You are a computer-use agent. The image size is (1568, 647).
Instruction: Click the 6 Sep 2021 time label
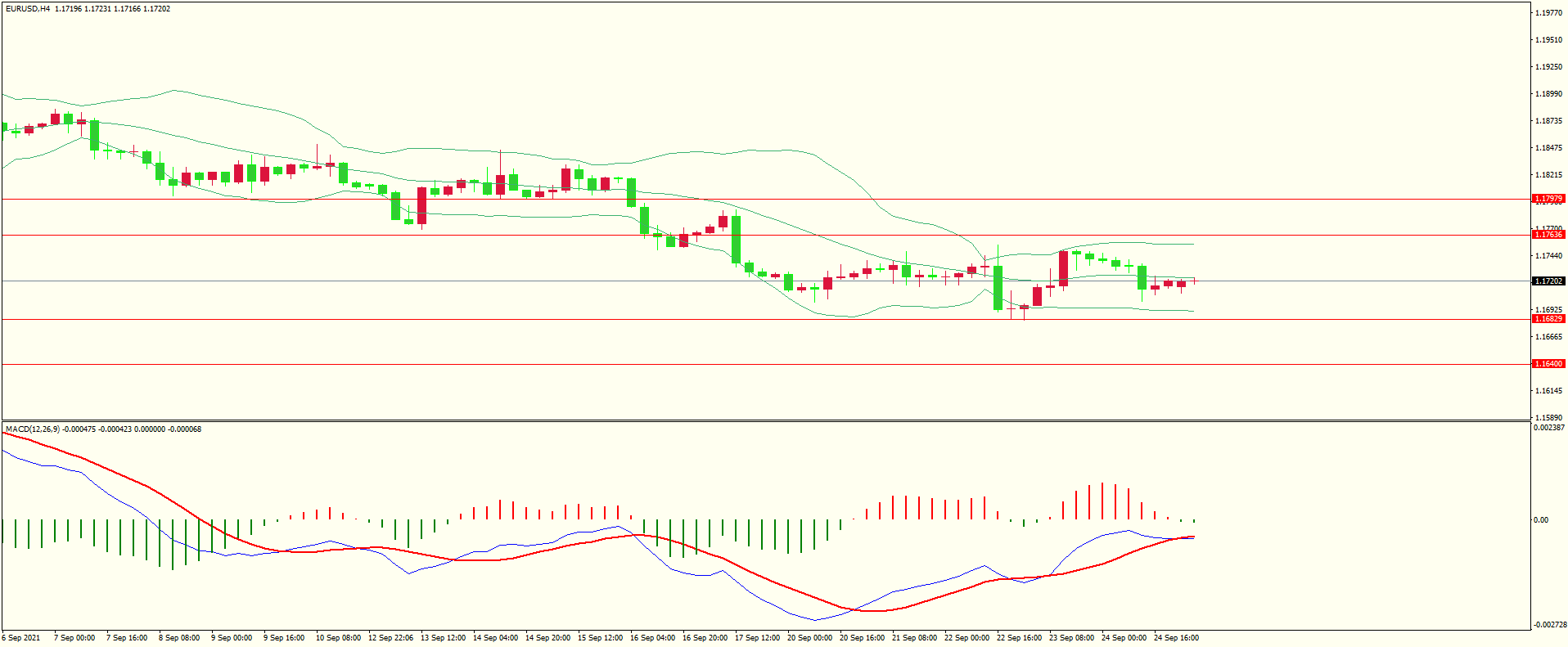pos(21,638)
